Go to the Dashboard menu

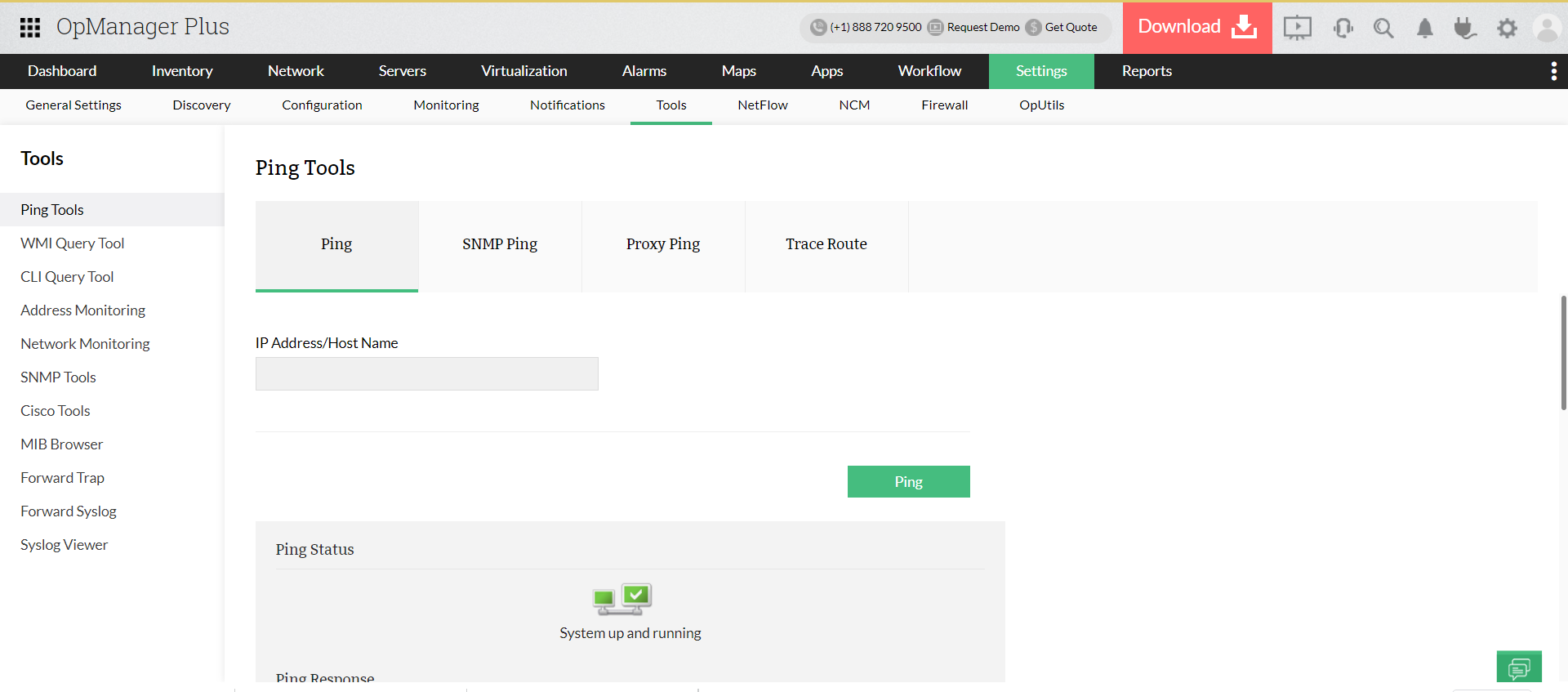pyautogui.click(x=62, y=72)
